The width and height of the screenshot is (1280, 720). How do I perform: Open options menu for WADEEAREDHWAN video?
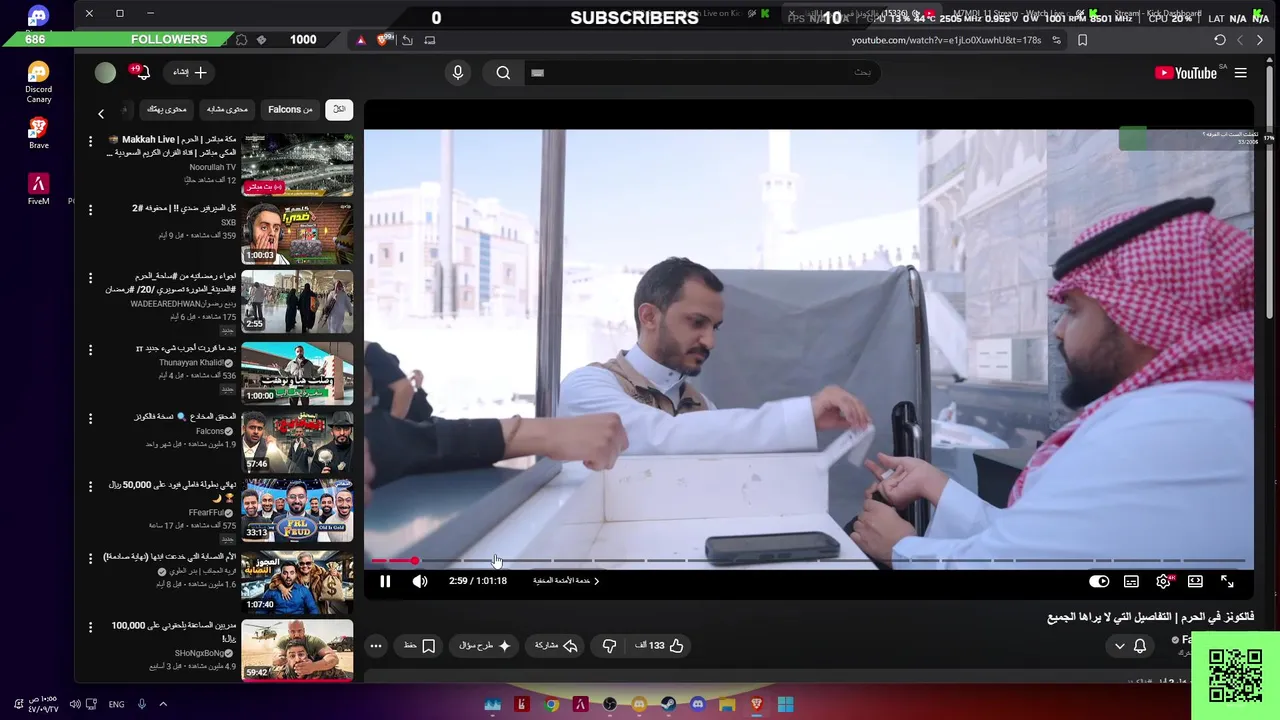pyautogui.click(x=90, y=278)
